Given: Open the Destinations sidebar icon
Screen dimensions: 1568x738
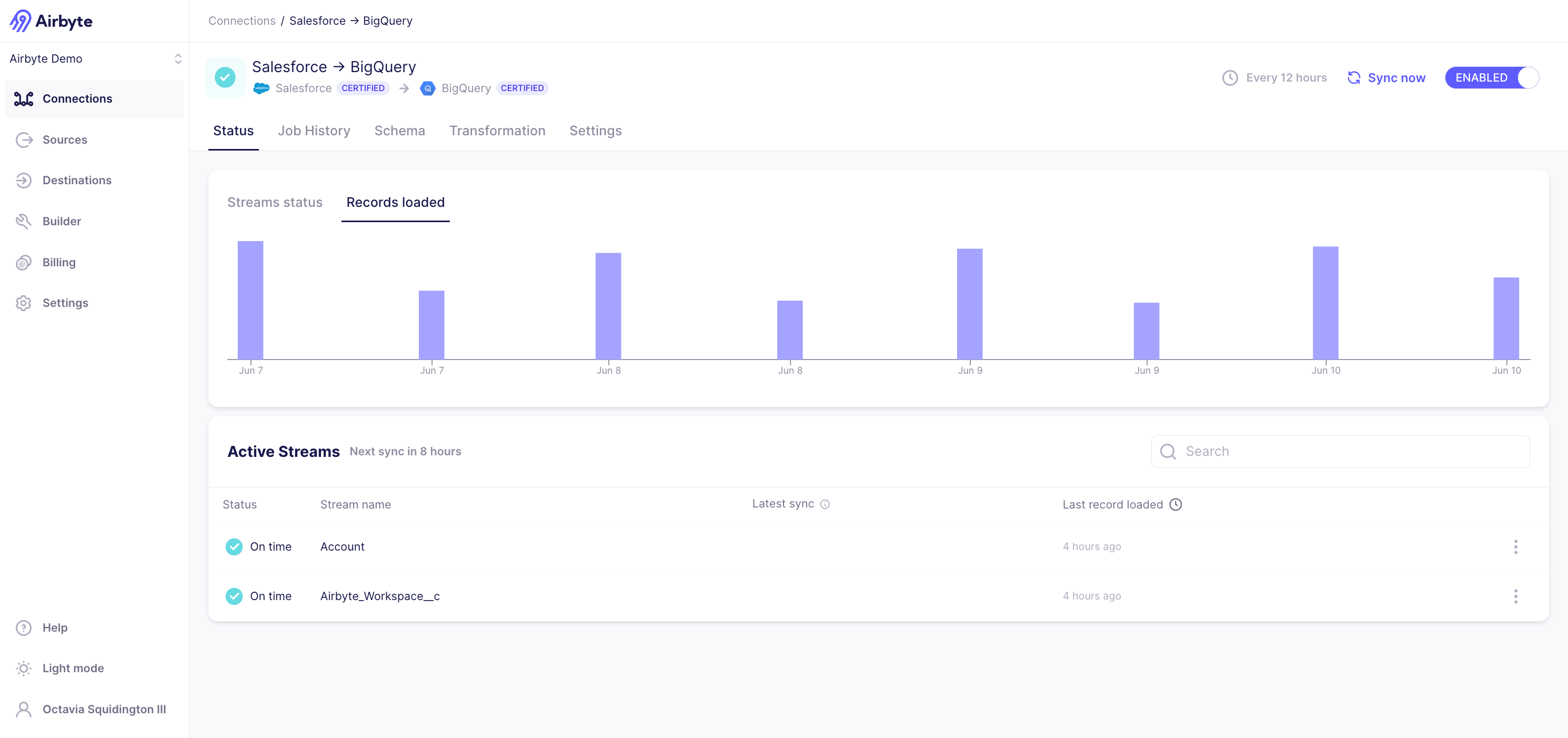Looking at the screenshot, I should click(x=24, y=180).
